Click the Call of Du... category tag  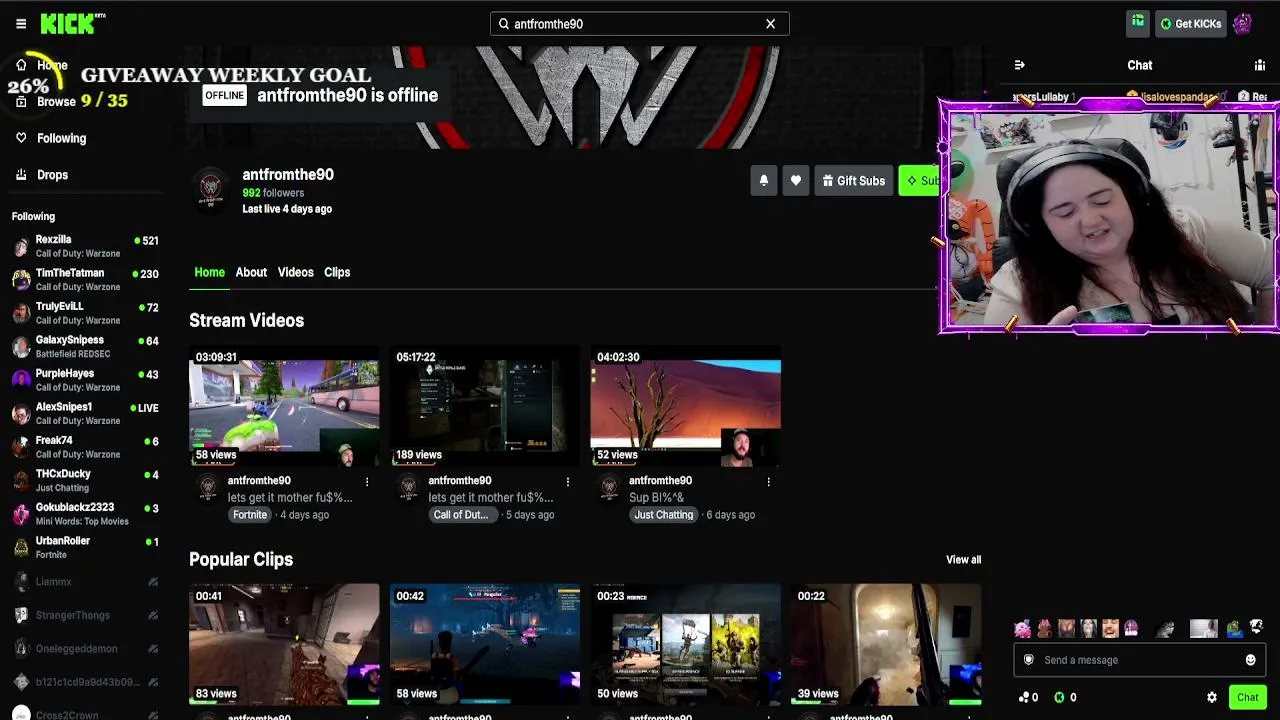[x=461, y=515]
